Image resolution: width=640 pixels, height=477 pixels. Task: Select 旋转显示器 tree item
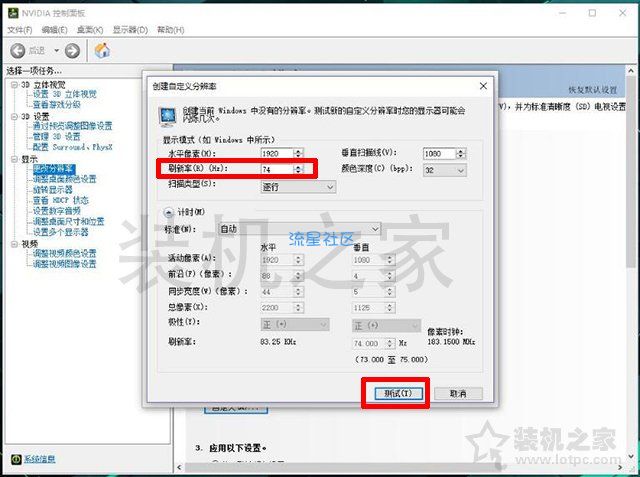pyautogui.click(x=52, y=190)
